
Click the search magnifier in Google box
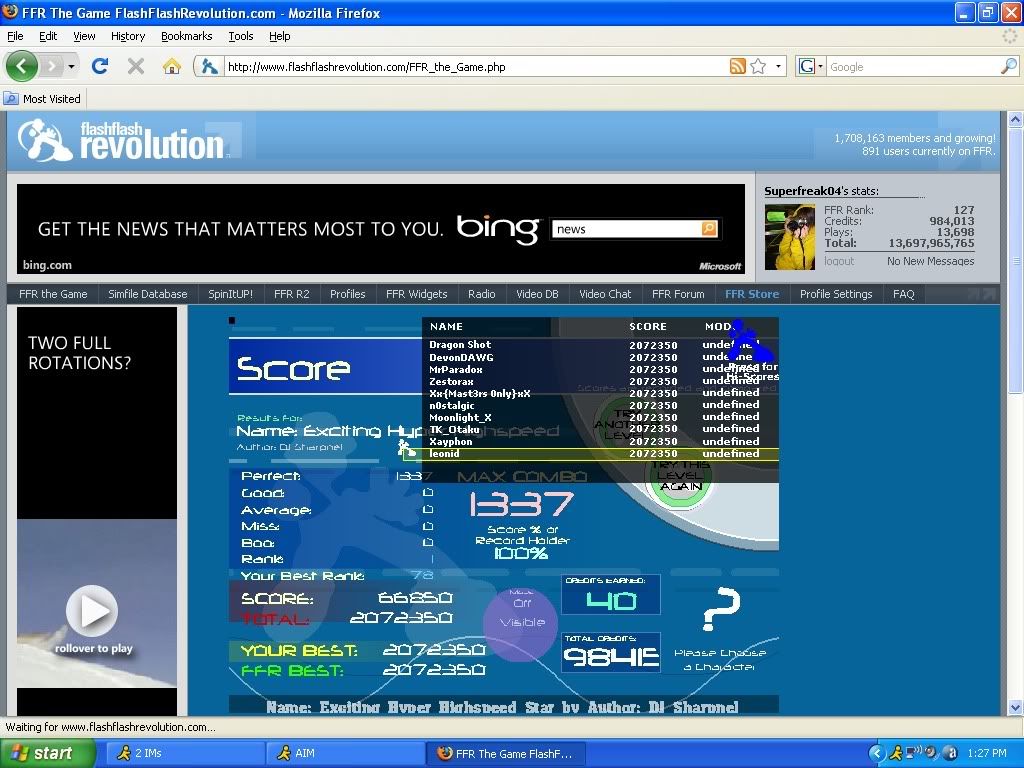pos(1008,67)
